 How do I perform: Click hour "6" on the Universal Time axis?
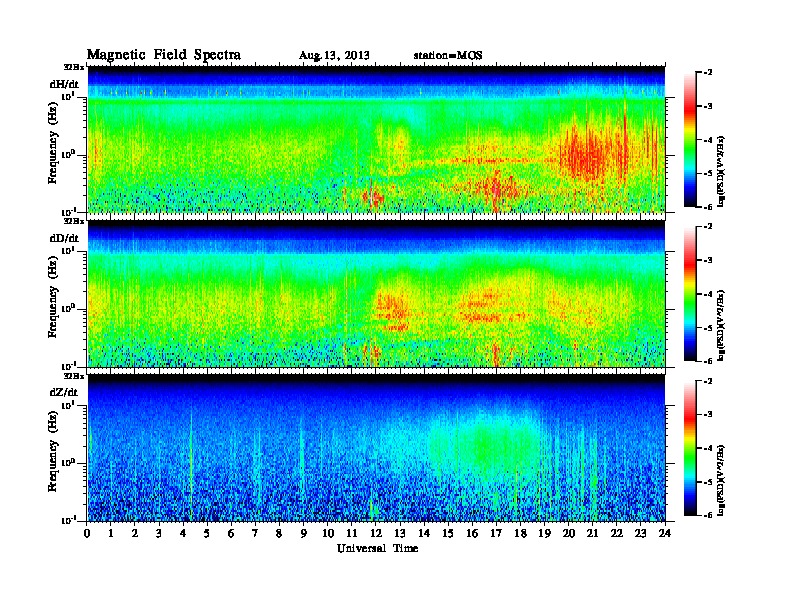(231, 533)
